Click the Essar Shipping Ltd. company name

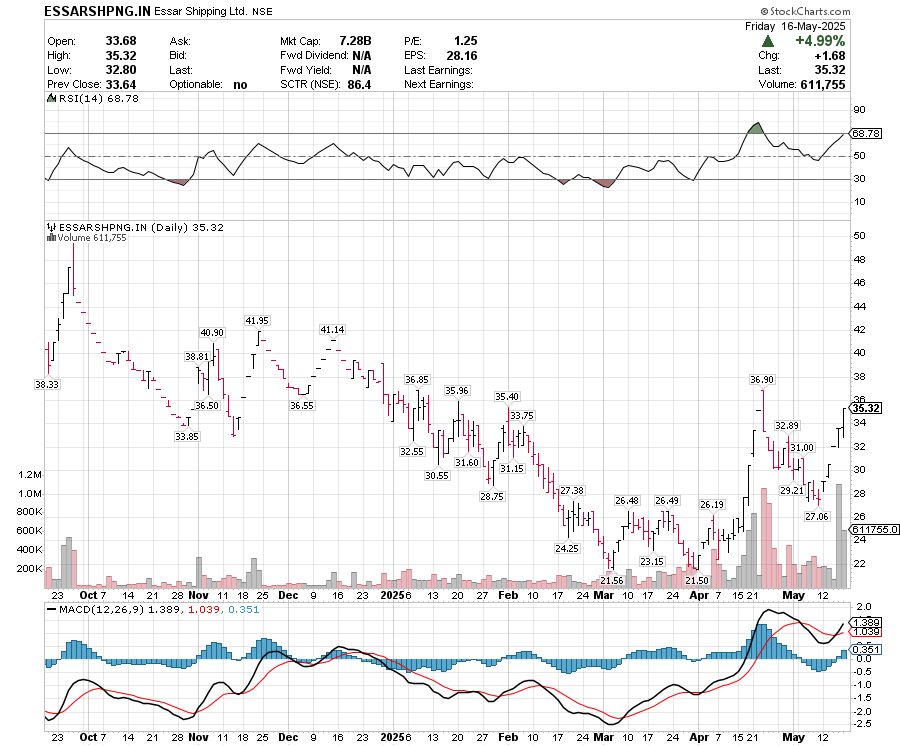[201, 11]
